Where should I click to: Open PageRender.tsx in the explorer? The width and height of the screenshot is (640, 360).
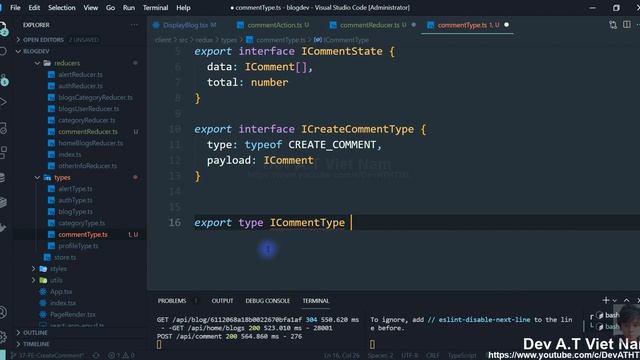point(73,315)
